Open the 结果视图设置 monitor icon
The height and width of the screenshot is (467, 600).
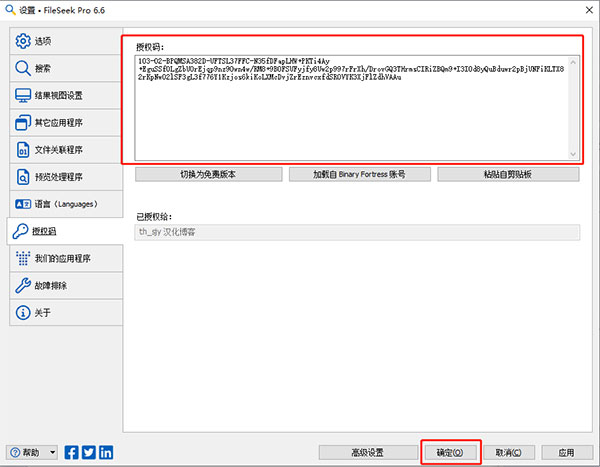tap(23, 95)
